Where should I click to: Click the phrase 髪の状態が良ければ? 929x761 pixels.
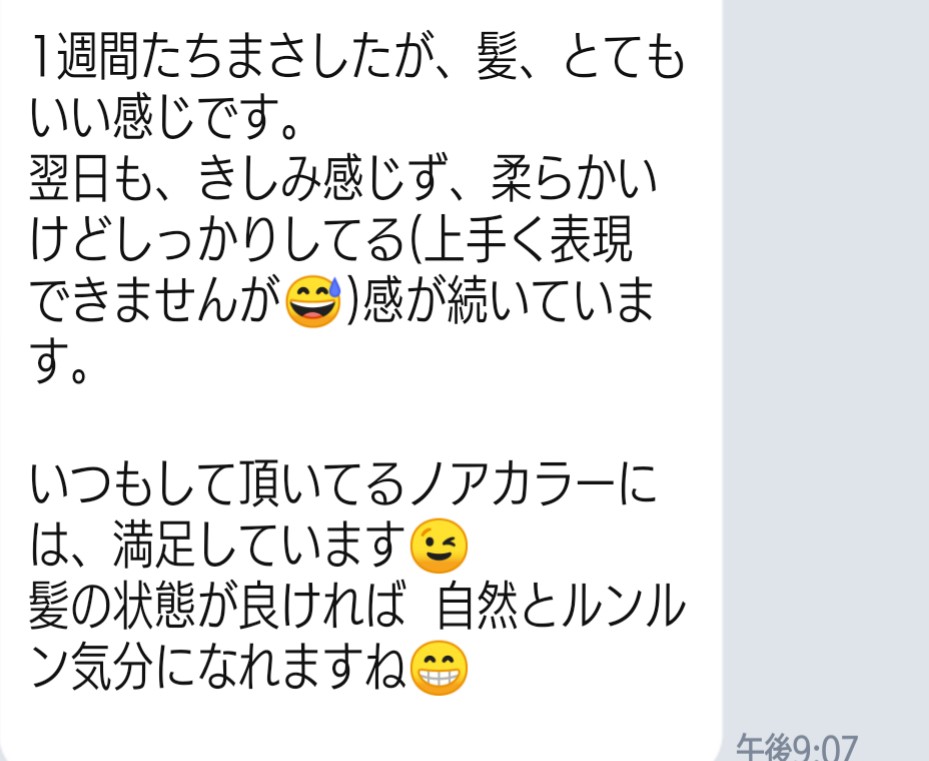tap(218, 606)
